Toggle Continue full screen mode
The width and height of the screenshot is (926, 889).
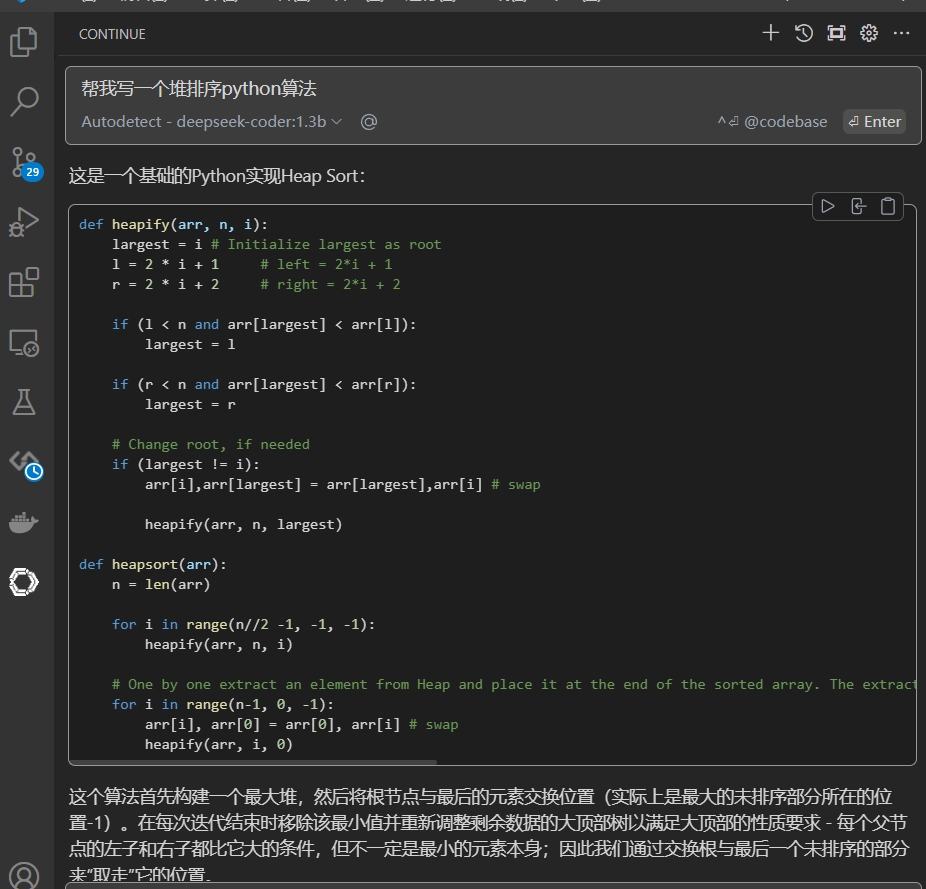pyautogui.click(x=836, y=32)
